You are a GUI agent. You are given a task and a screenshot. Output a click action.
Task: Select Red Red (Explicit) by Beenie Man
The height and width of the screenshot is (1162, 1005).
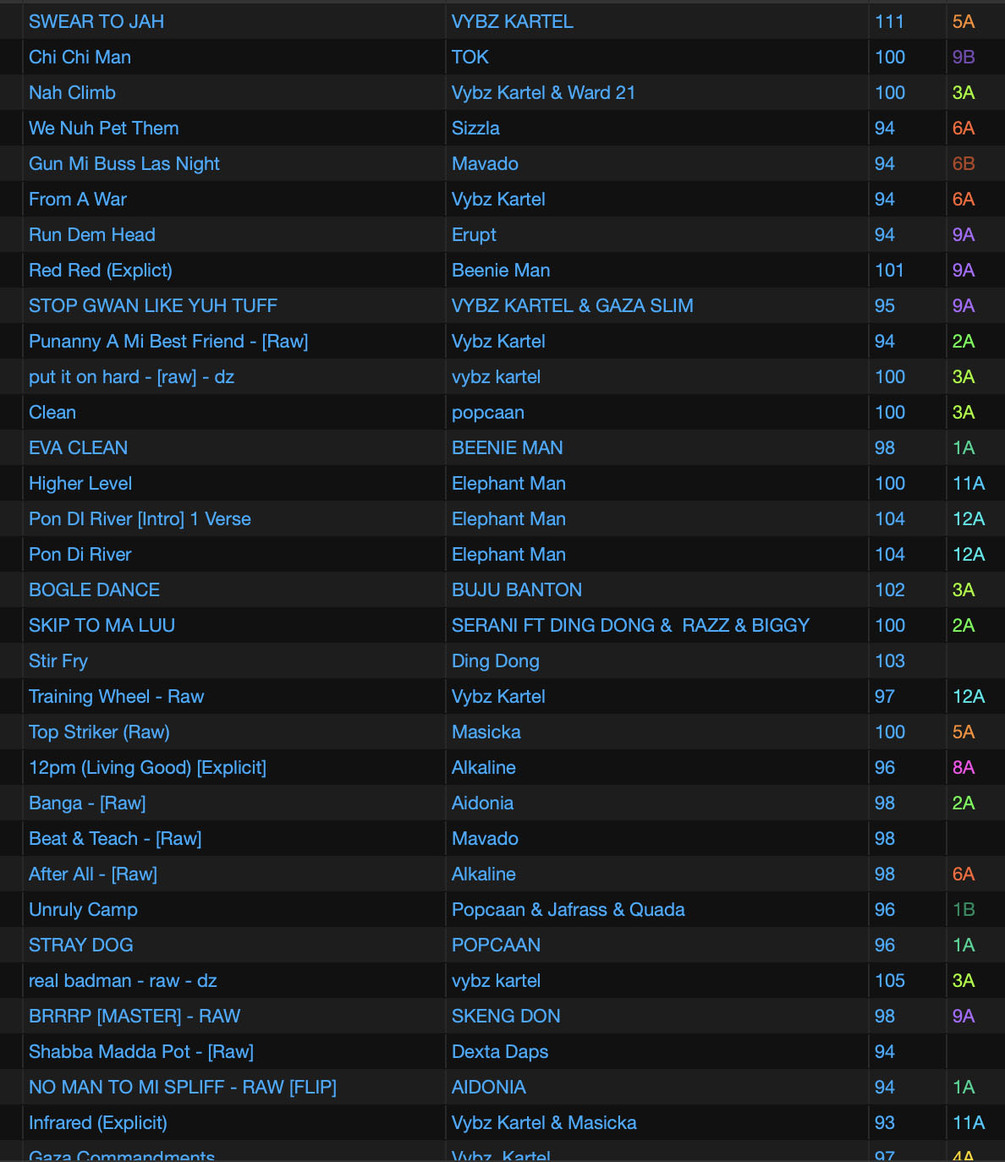pos(100,270)
